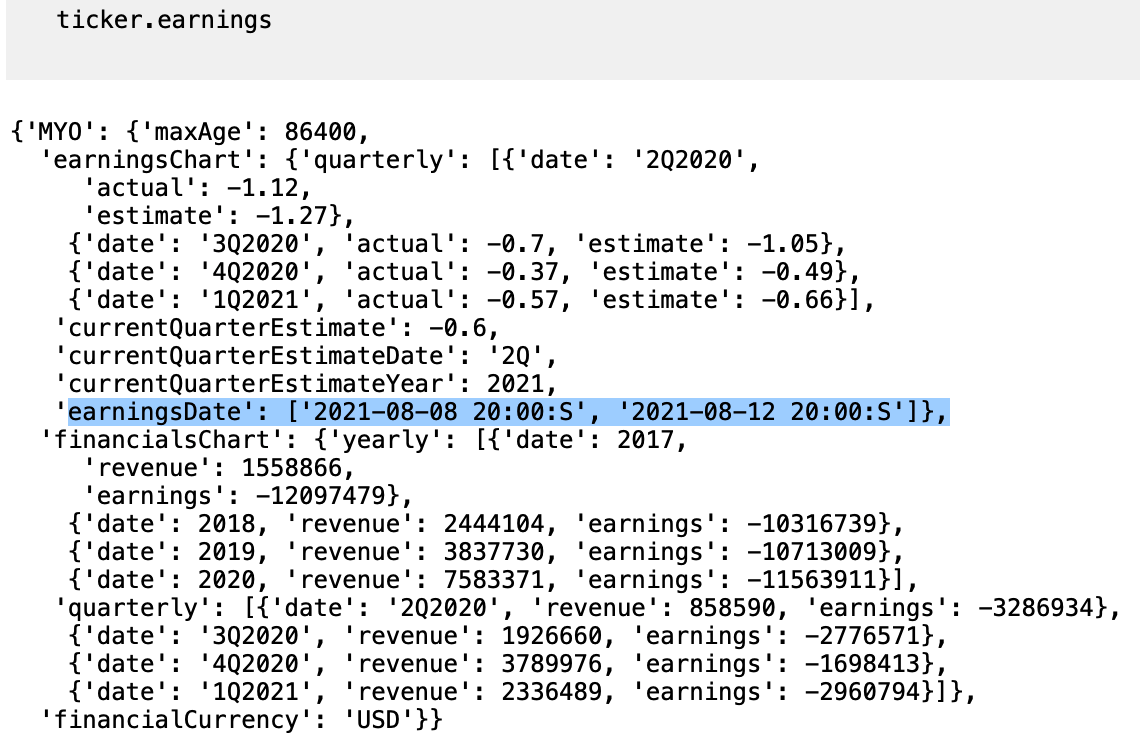The height and width of the screenshot is (752, 1146).
Task: Click the 'USD' currency value
Action: 378,721
